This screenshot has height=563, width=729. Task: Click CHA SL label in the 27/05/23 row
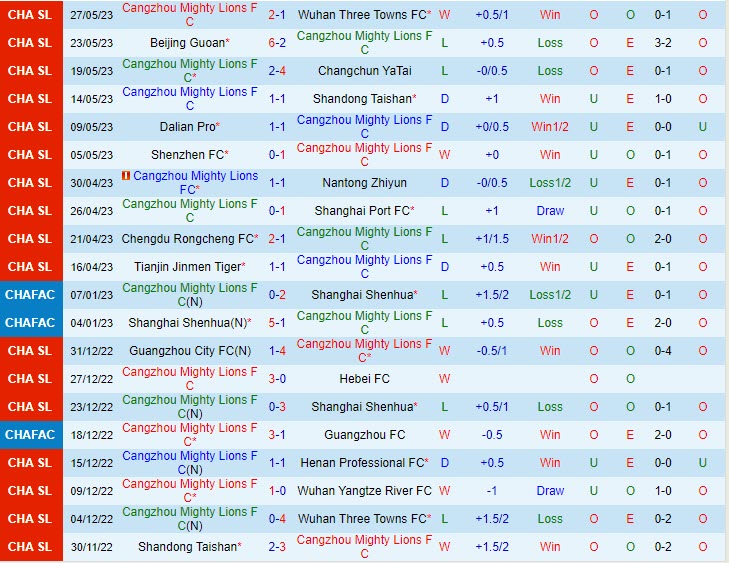(30, 15)
